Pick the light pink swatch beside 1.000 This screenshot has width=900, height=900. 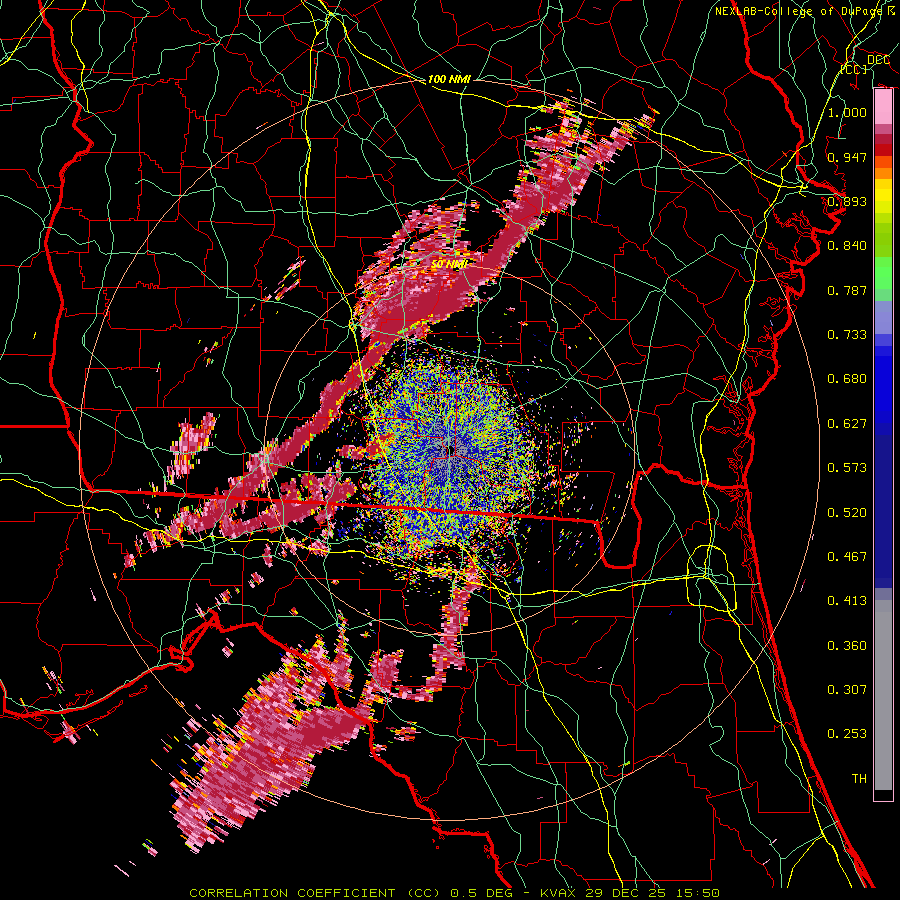tap(883, 107)
